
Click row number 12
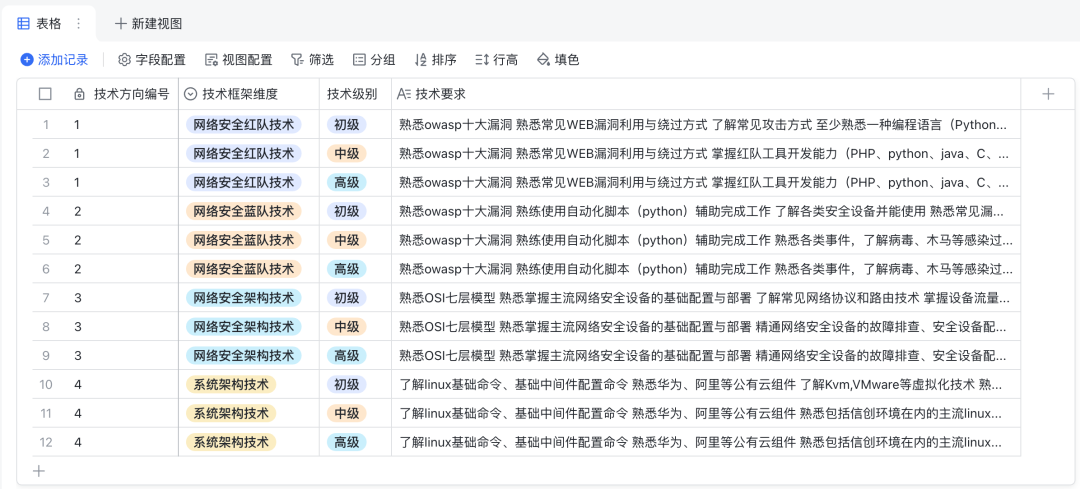45,442
